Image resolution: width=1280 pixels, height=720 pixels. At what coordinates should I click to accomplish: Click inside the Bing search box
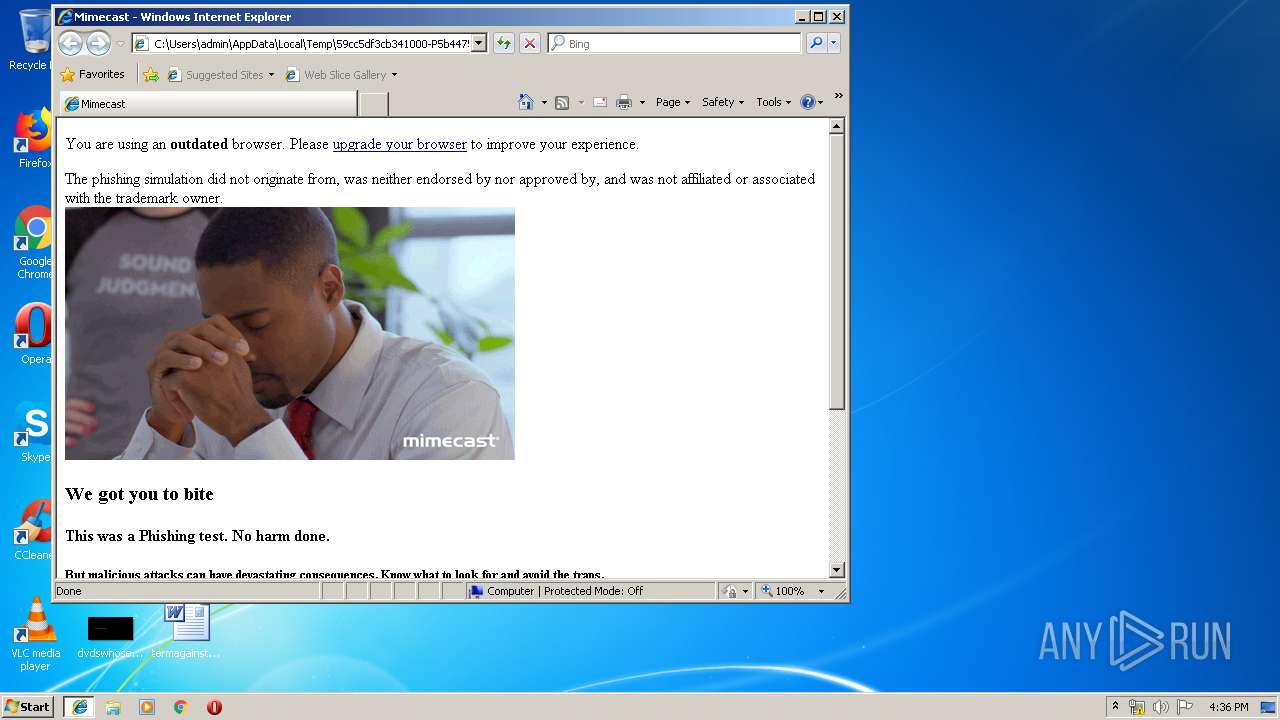pos(675,43)
